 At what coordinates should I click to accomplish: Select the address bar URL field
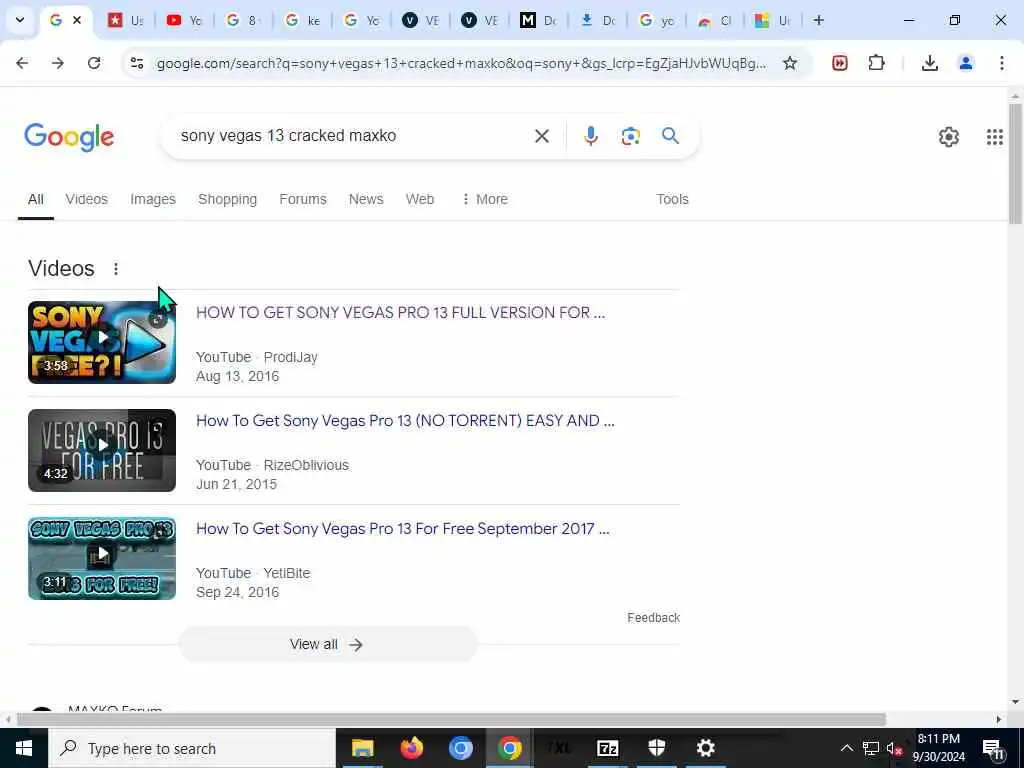(x=461, y=63)
